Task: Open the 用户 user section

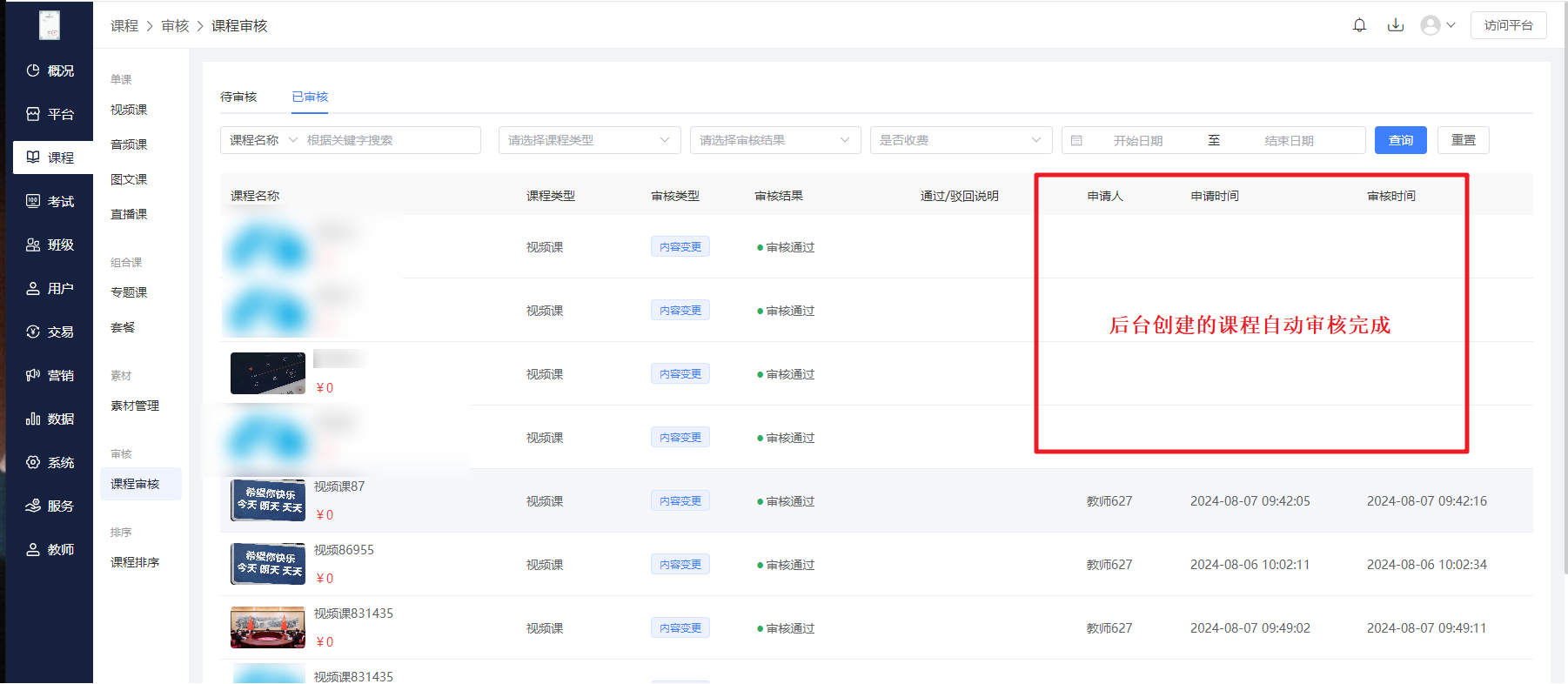Action: click(50, 288)
